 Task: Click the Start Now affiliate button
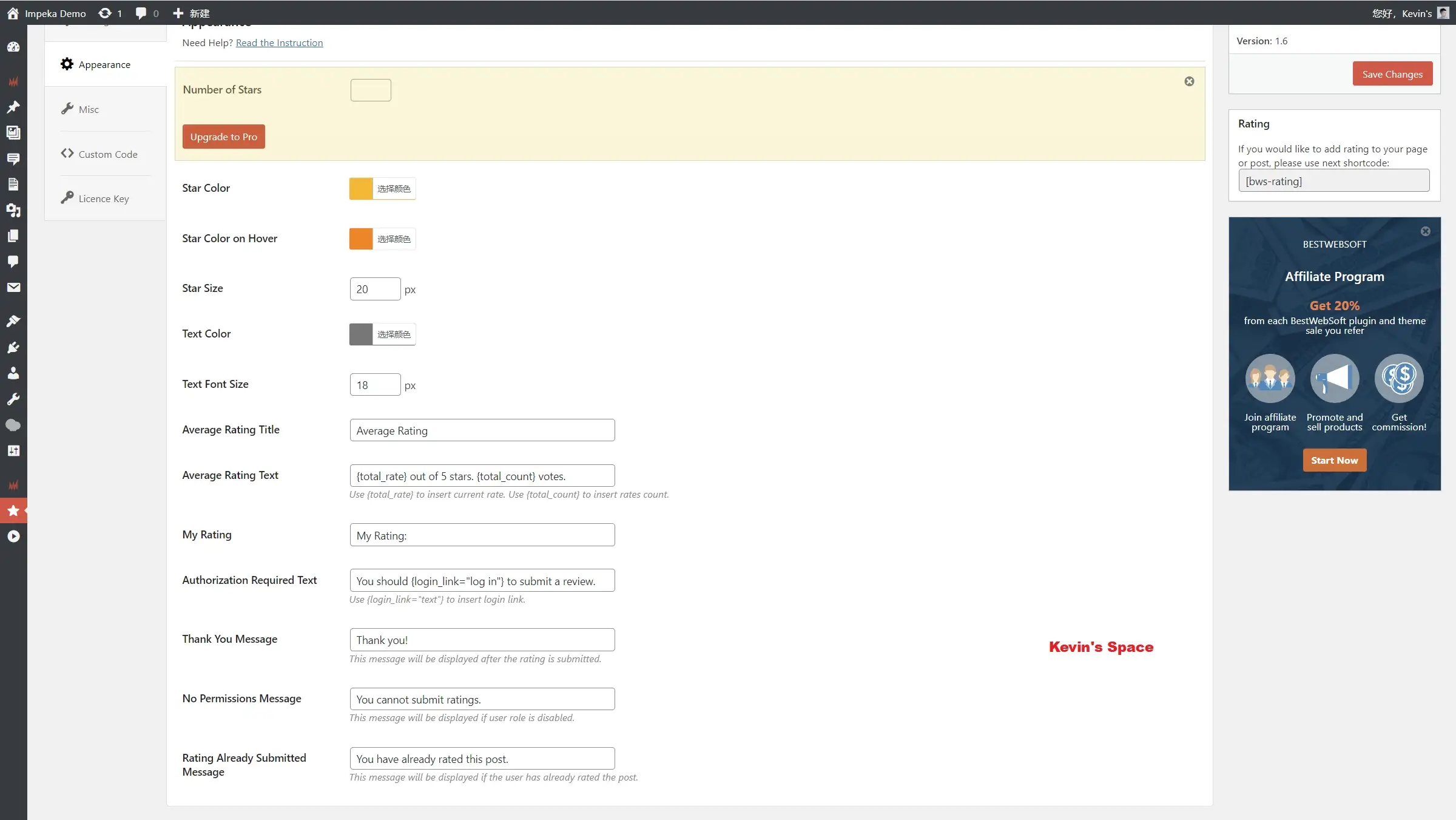[x=1334, y=460]
